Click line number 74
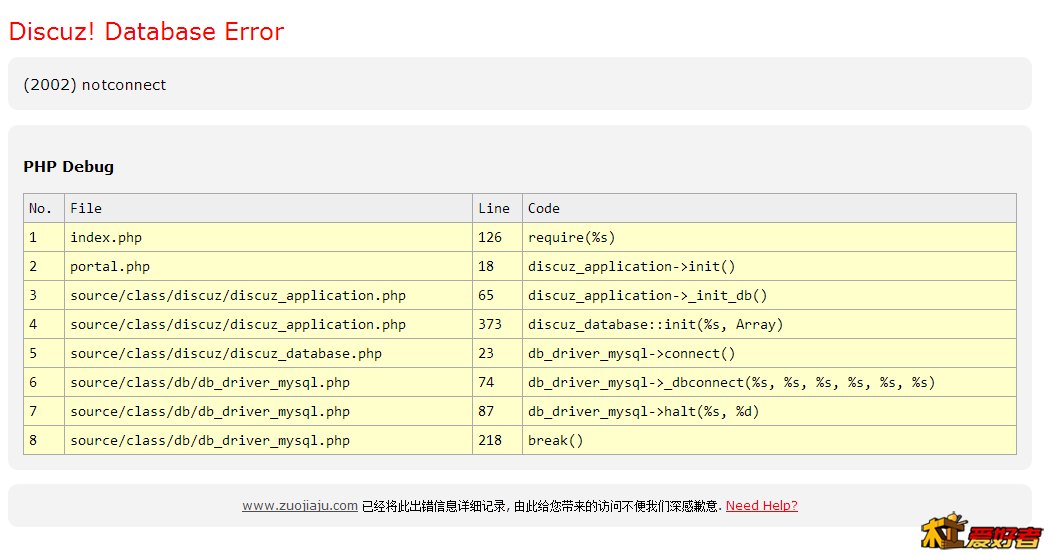1052x555 pixels. 486,383
